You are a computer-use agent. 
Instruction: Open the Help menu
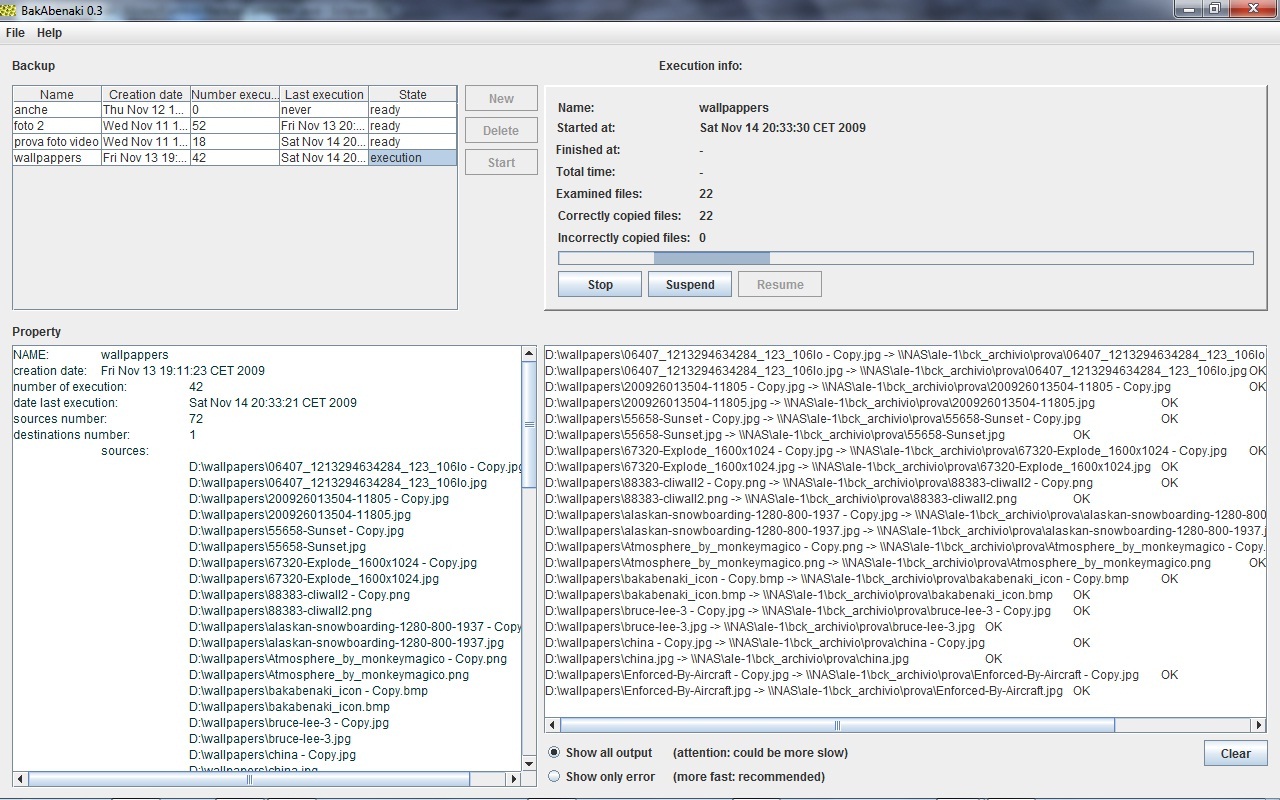[49, 33]
